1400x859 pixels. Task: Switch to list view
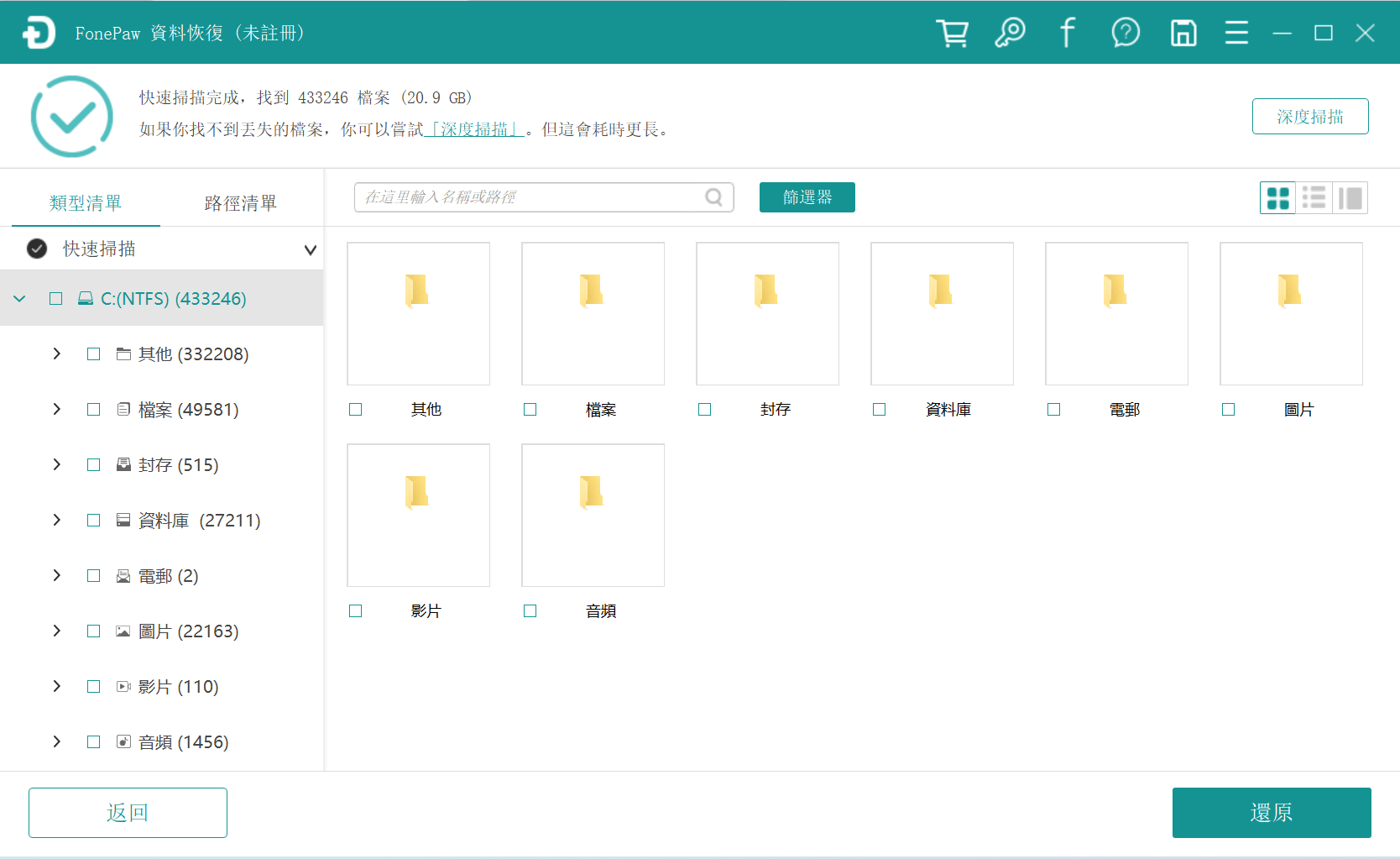1314,197
